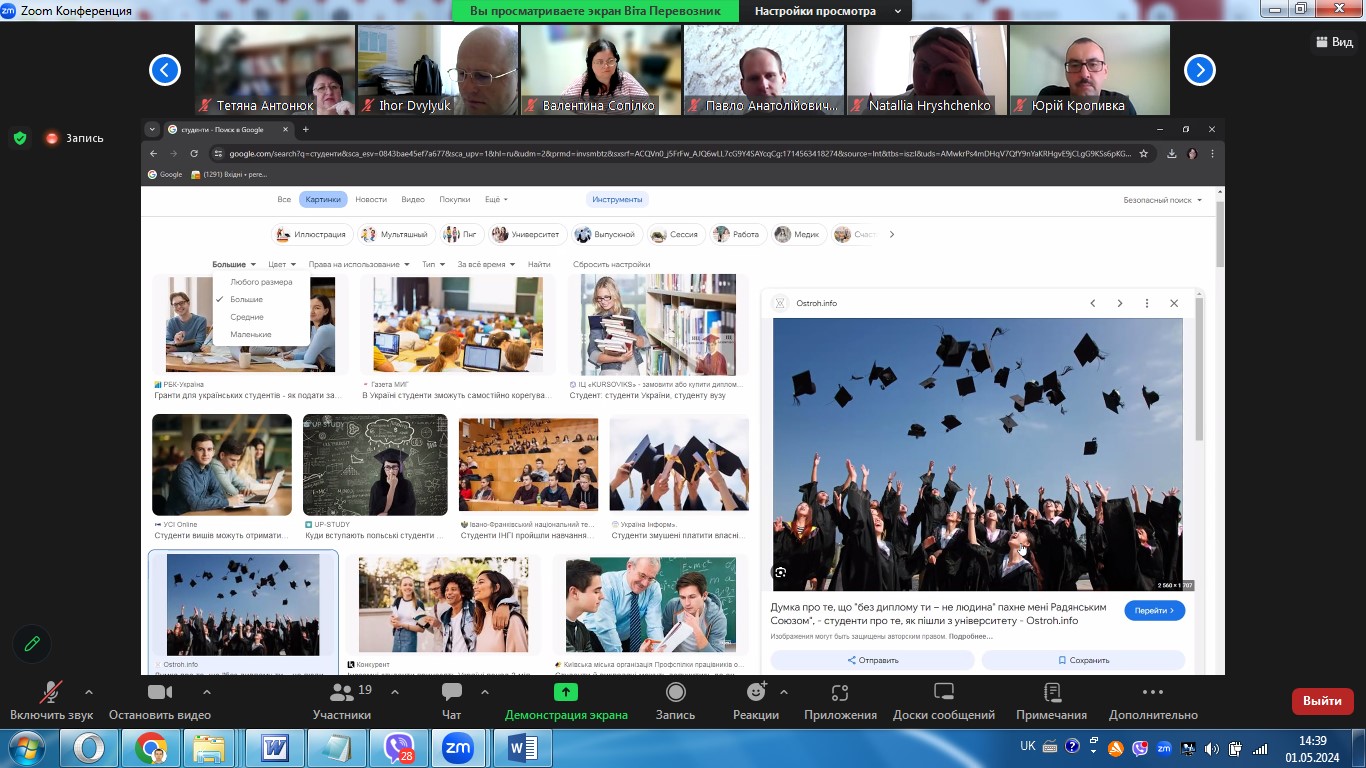The height and width of the screenshot is (768, 1366).
Task: Reload the Chrome page
Action: pos(195,153)
